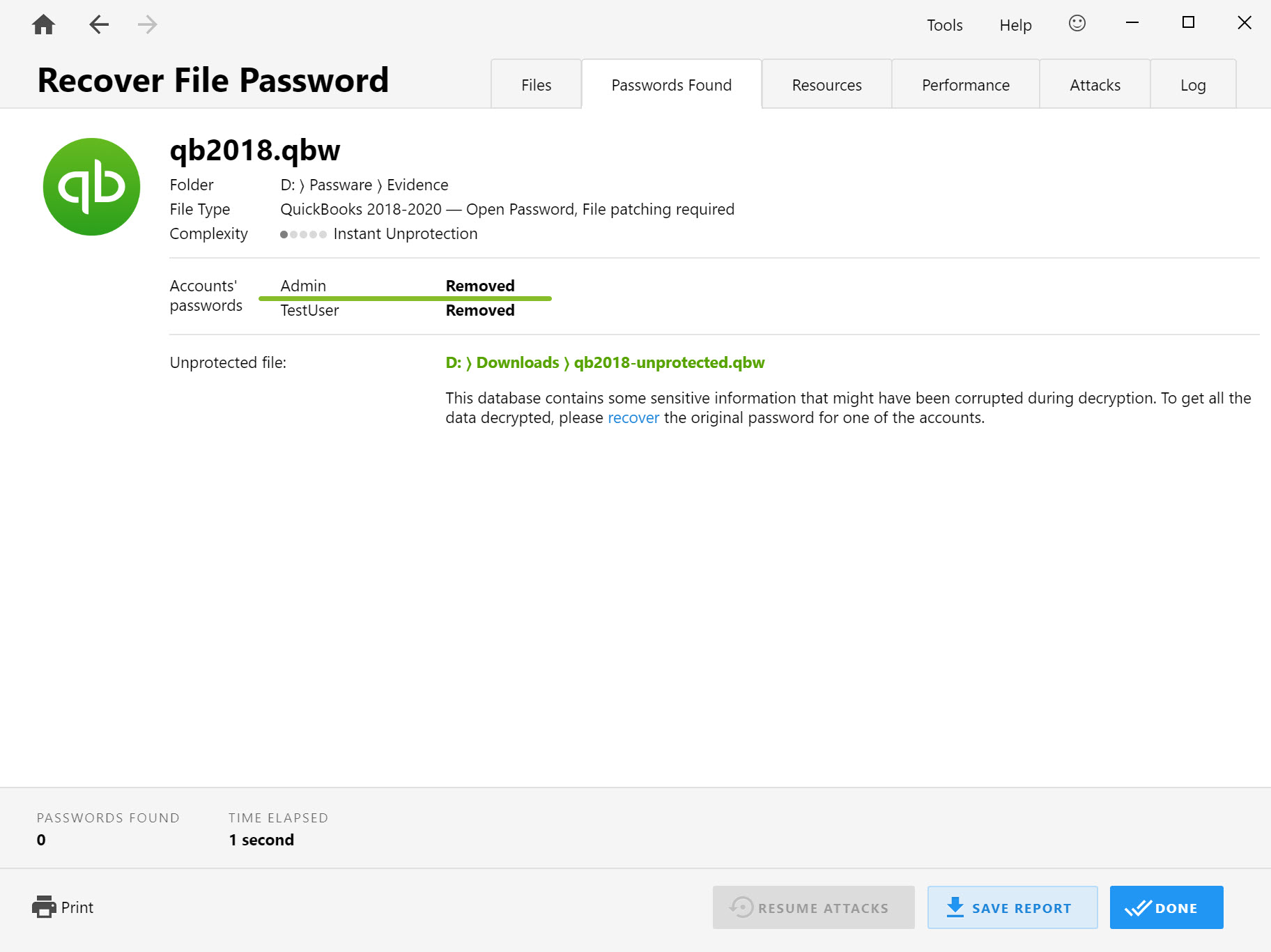Click the download icon on Save Report
Image resolution: width=1271 pixels, height=952 pixels.
pyautogui.click(x=954, y=907)
